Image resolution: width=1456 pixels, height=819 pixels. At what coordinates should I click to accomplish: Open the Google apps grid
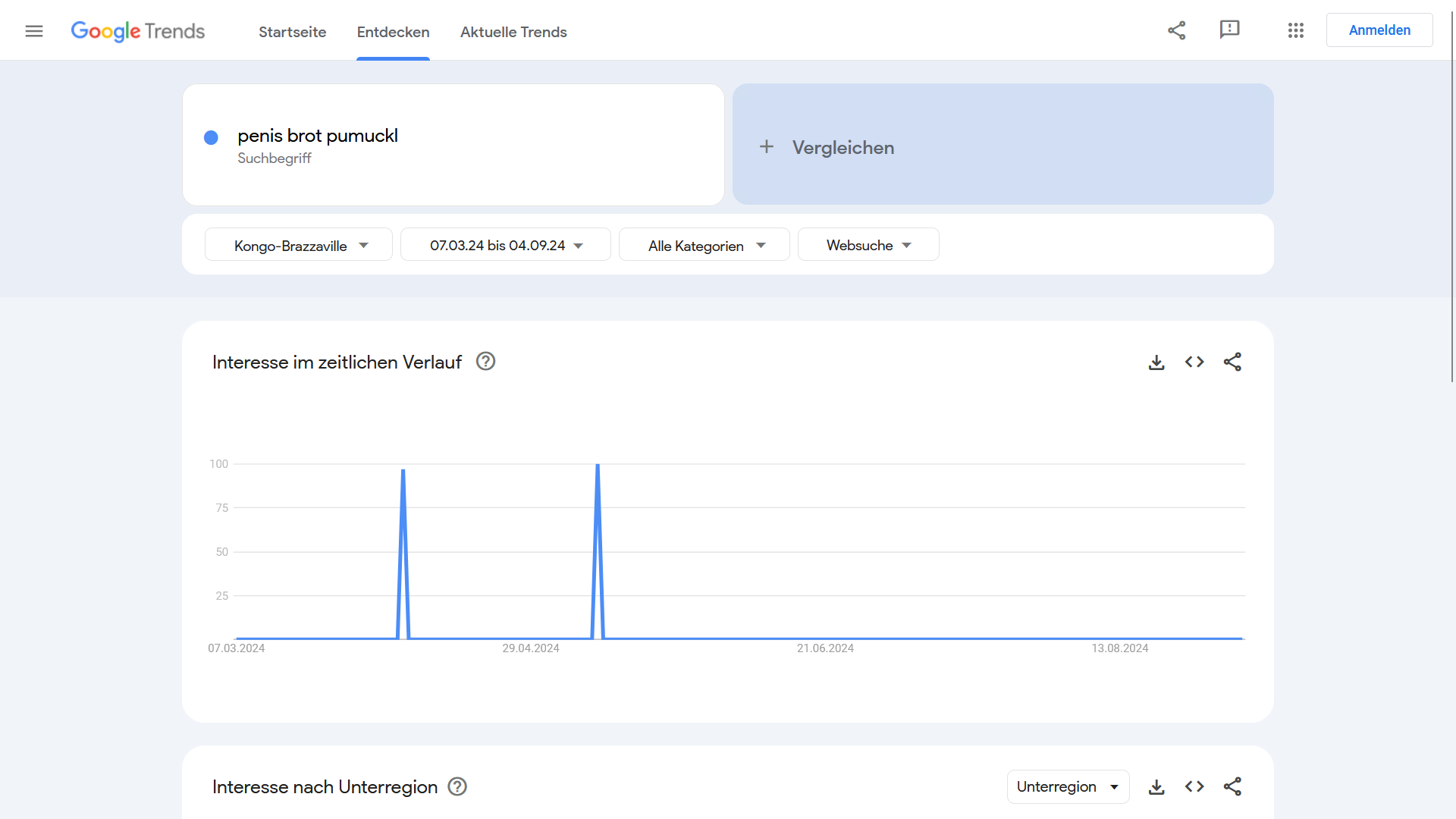[x=1295, y=30]
